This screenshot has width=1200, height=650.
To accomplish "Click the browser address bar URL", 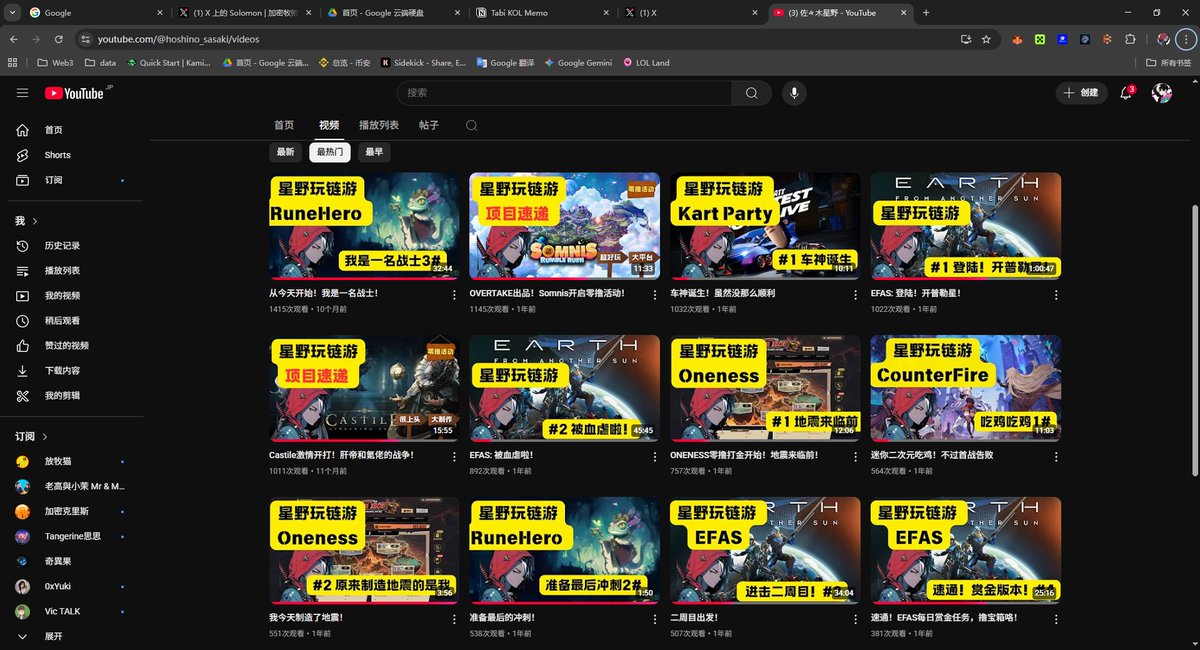I will 179,39.
